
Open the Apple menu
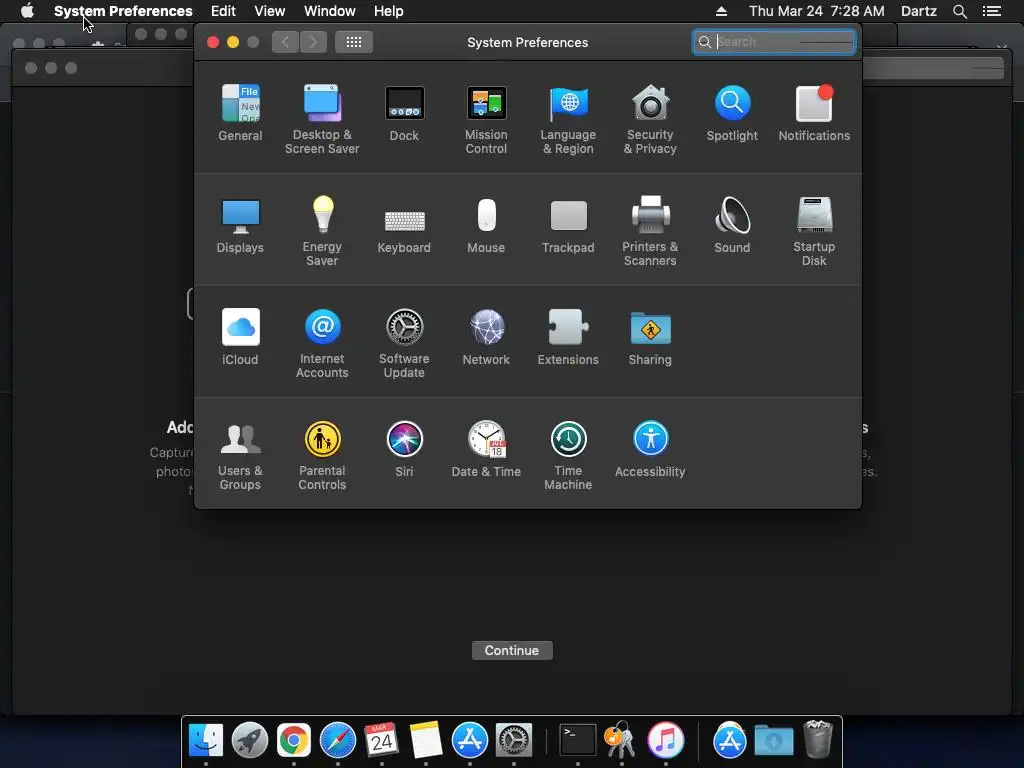click(x=27, y=11)
